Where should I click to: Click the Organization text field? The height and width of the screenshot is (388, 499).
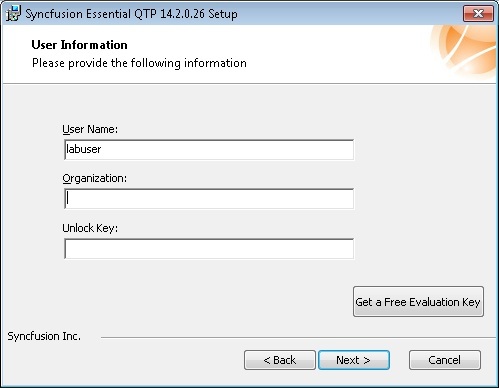coord(209,199)
